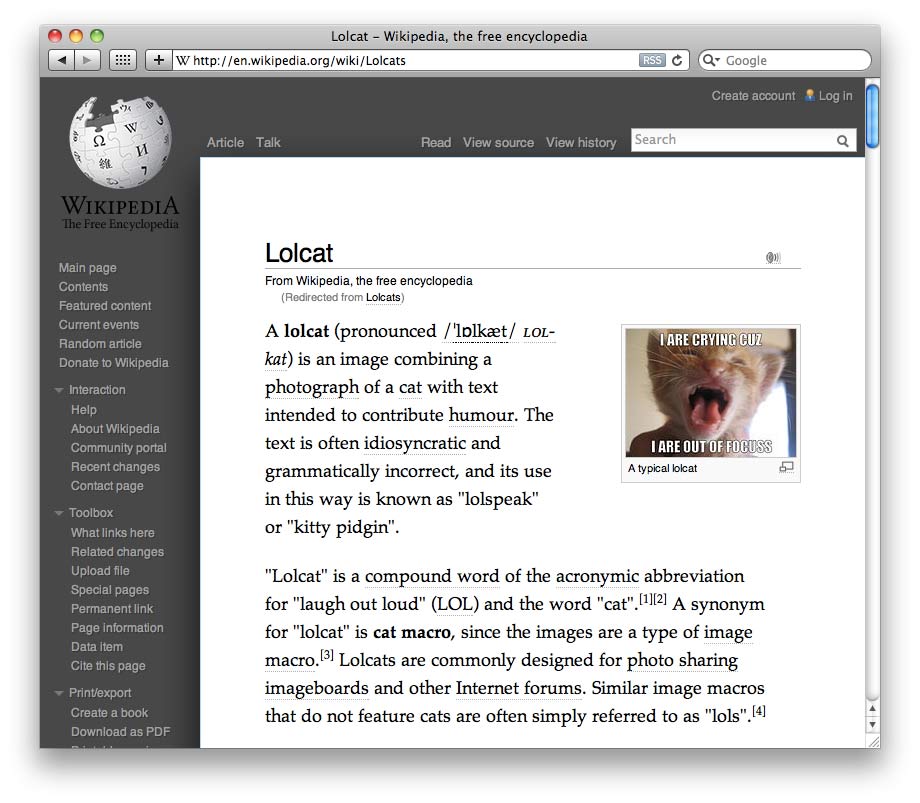Click the RSS feed icon in address bar
The height and width of the screenshot is (803, 920).
[652, 59]
